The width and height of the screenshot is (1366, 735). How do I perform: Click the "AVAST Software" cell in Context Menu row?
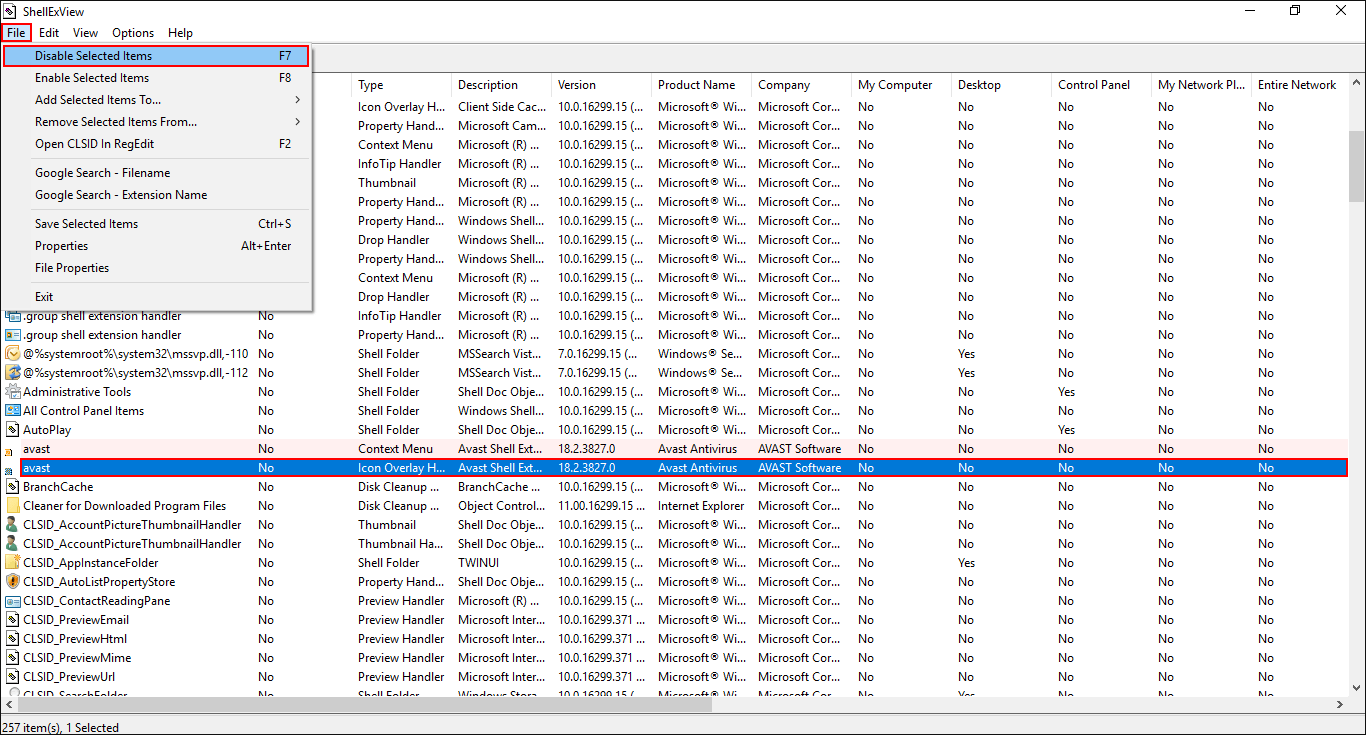(x=799, y=449)
